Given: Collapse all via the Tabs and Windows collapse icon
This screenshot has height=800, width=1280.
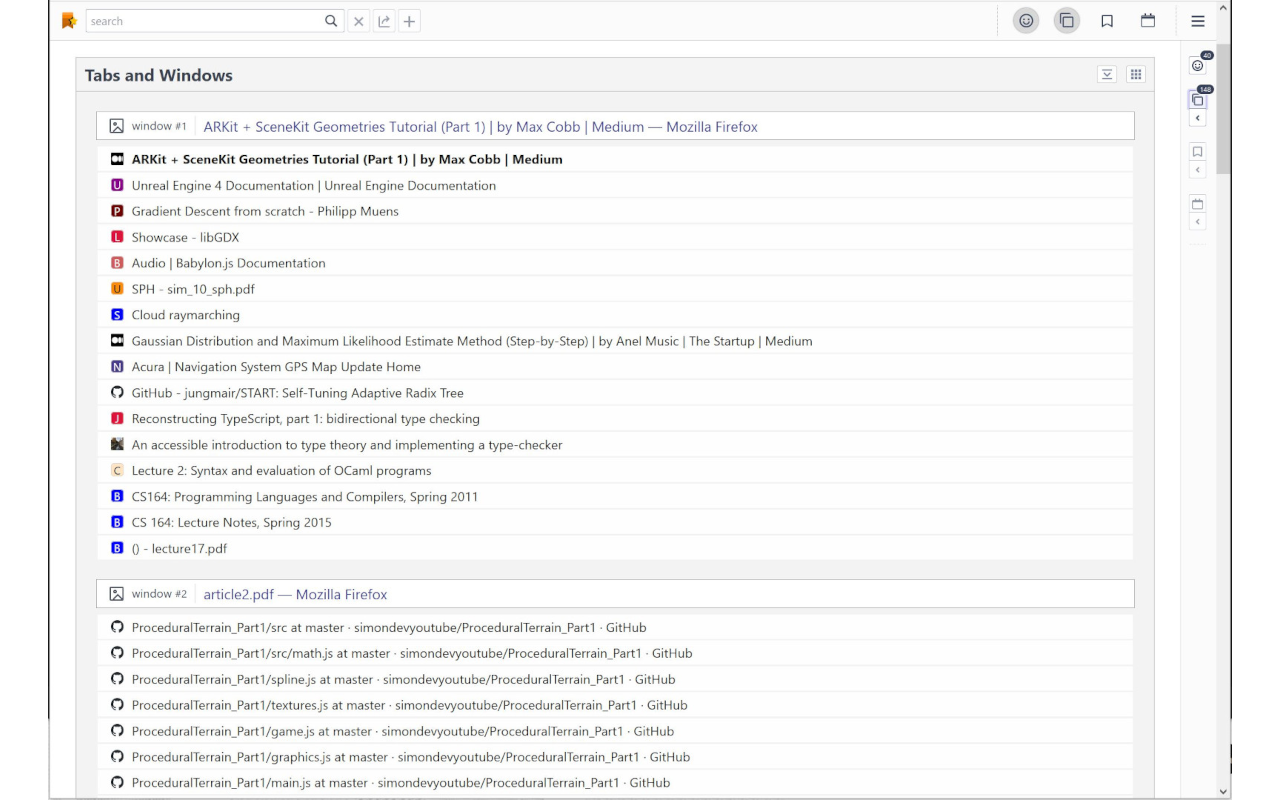Looking at the screenshot, I should [1107, 74].
